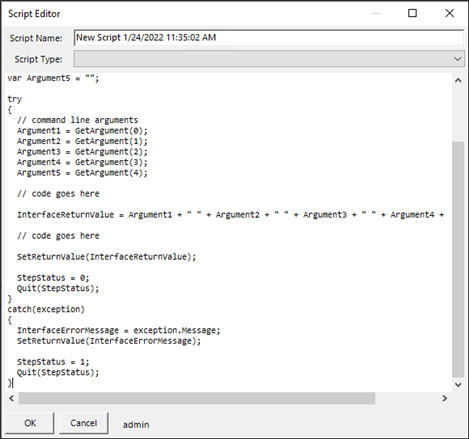Click vertical scrollbar track above thumb
The width and height of the screenshot is (469, 439).
458,114
